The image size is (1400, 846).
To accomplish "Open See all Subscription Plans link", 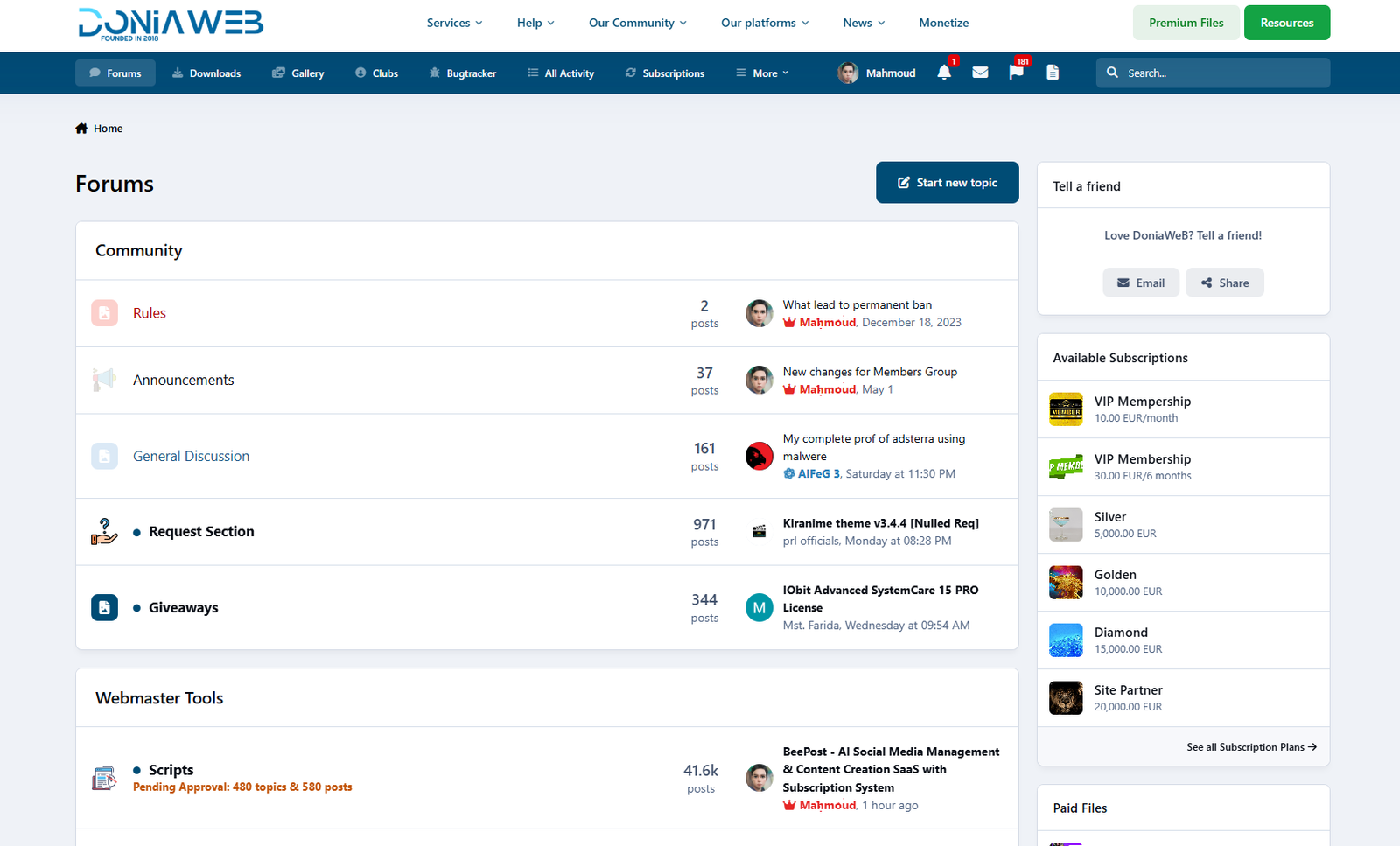I will coord(1251,747).
